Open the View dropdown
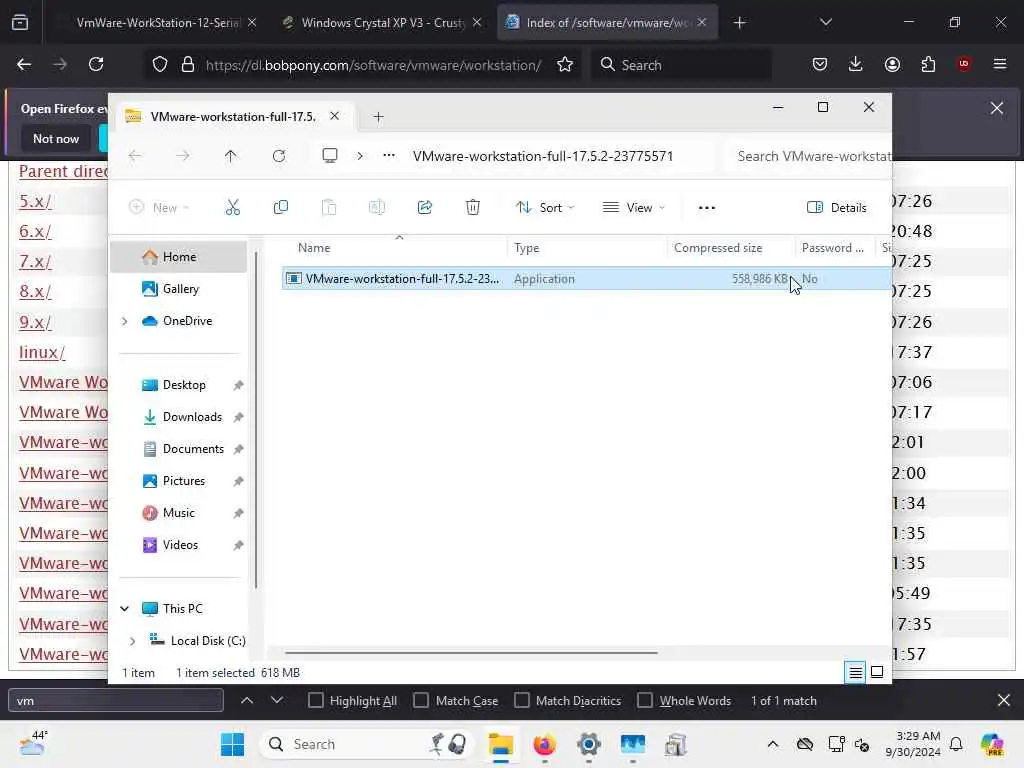This screenshot has width=1024, height=768. tap(633, 208)
